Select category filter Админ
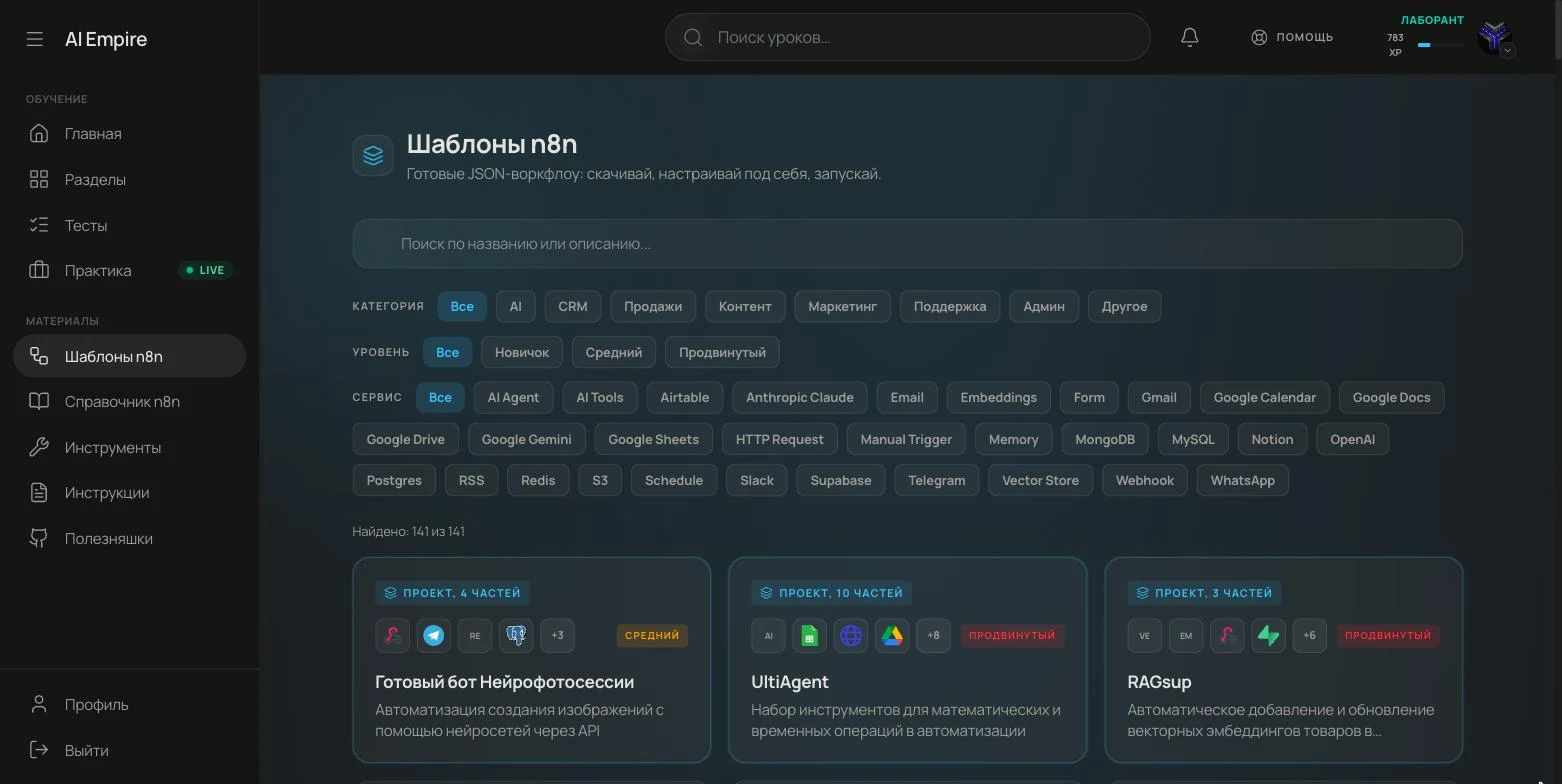The image size is (1562, 784). 1044,306
